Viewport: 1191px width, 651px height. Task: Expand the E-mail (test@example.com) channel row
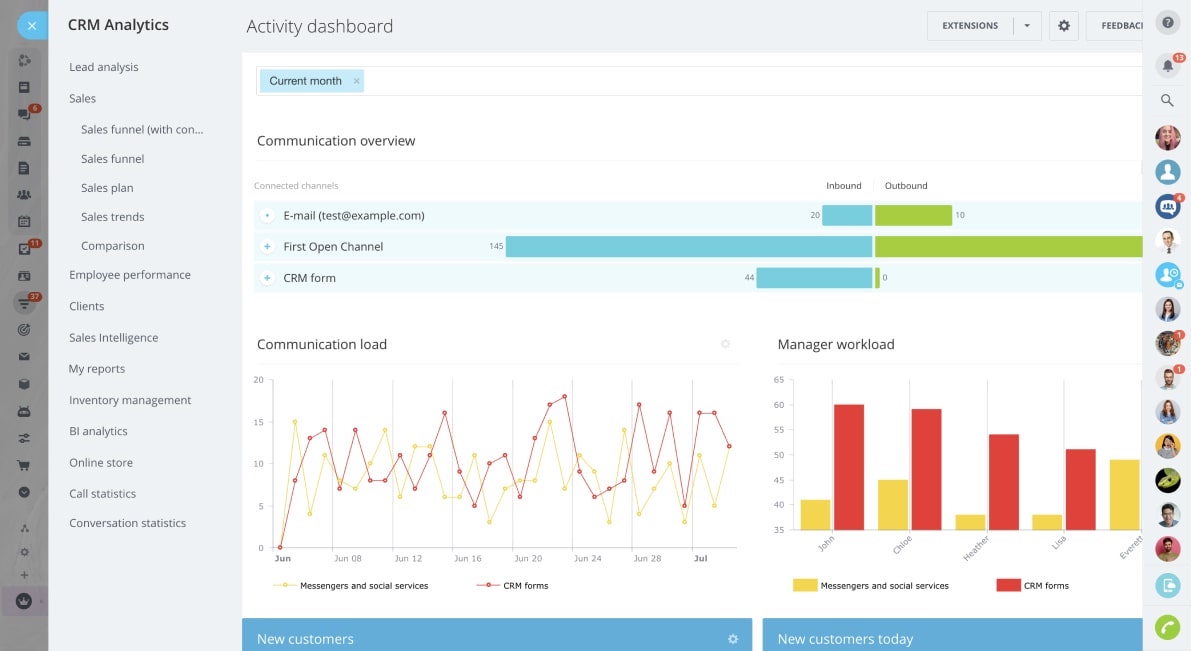(267, 215)
